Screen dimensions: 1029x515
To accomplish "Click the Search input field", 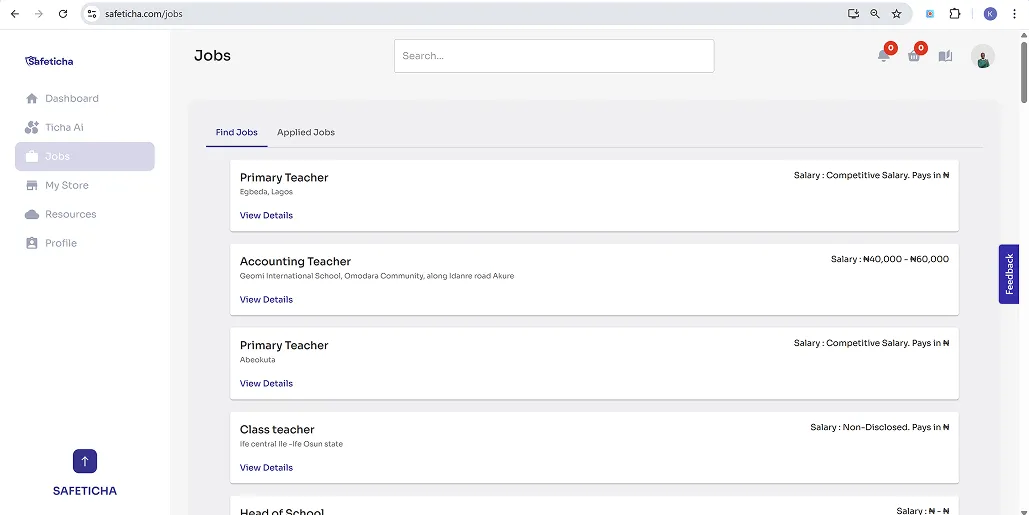I will pos(554,56).
